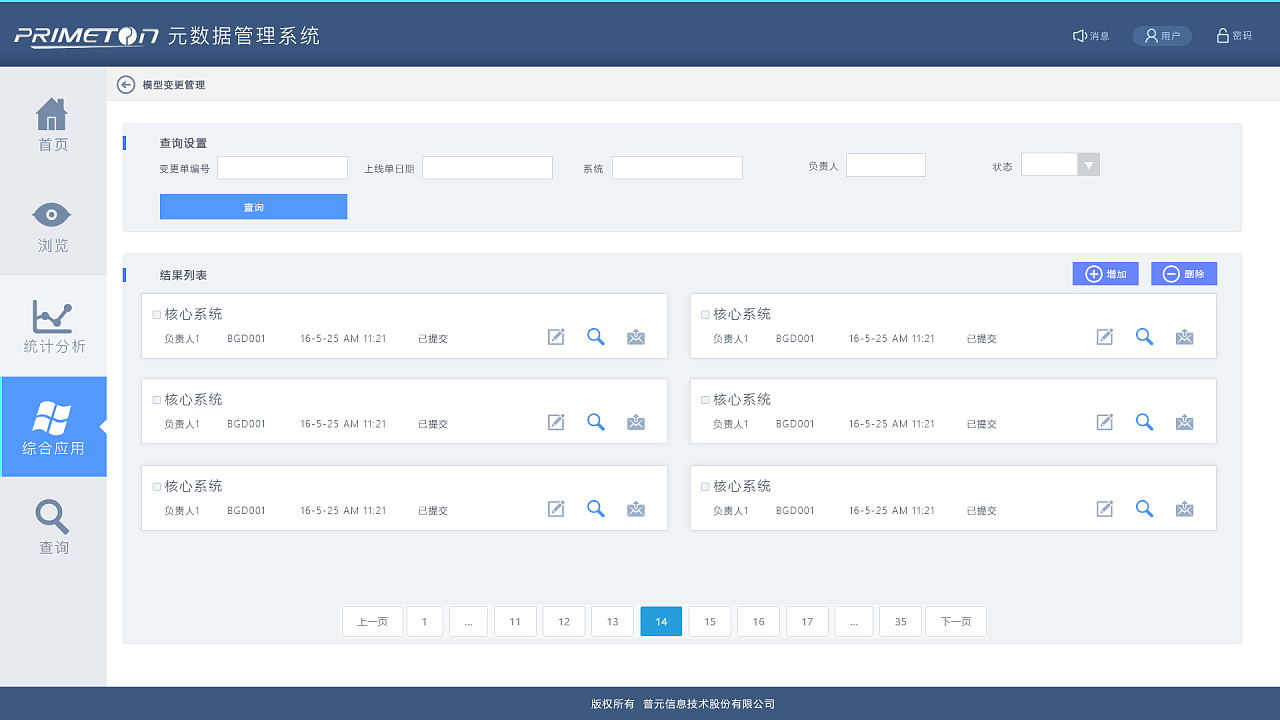Click the 增加 add button
The height and width of the screenshot is (720, 1280).
(1105, 274)
